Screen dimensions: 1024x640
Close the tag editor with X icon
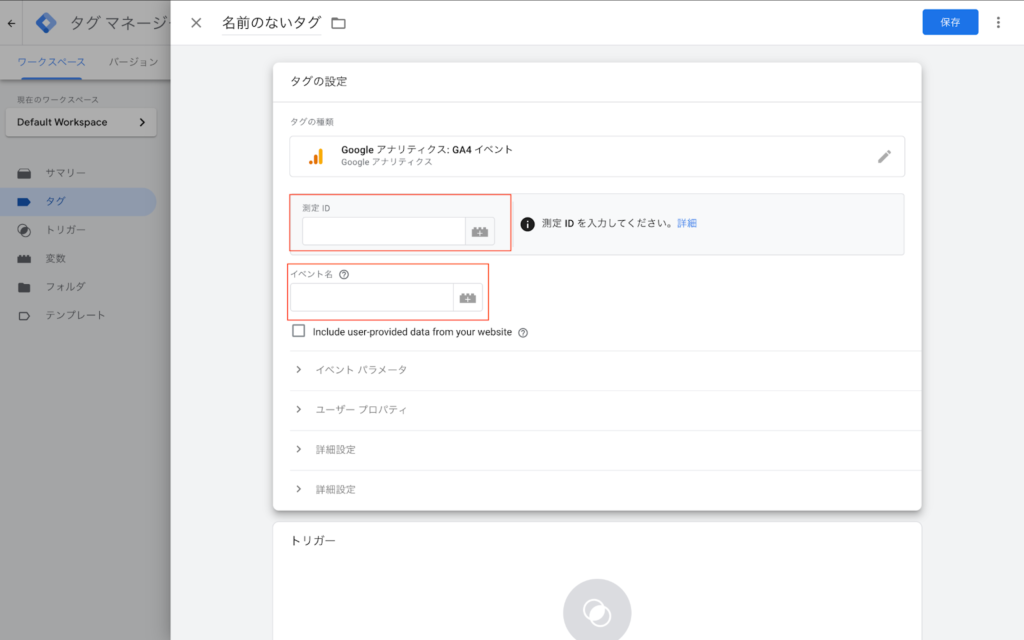click(196, 23)
